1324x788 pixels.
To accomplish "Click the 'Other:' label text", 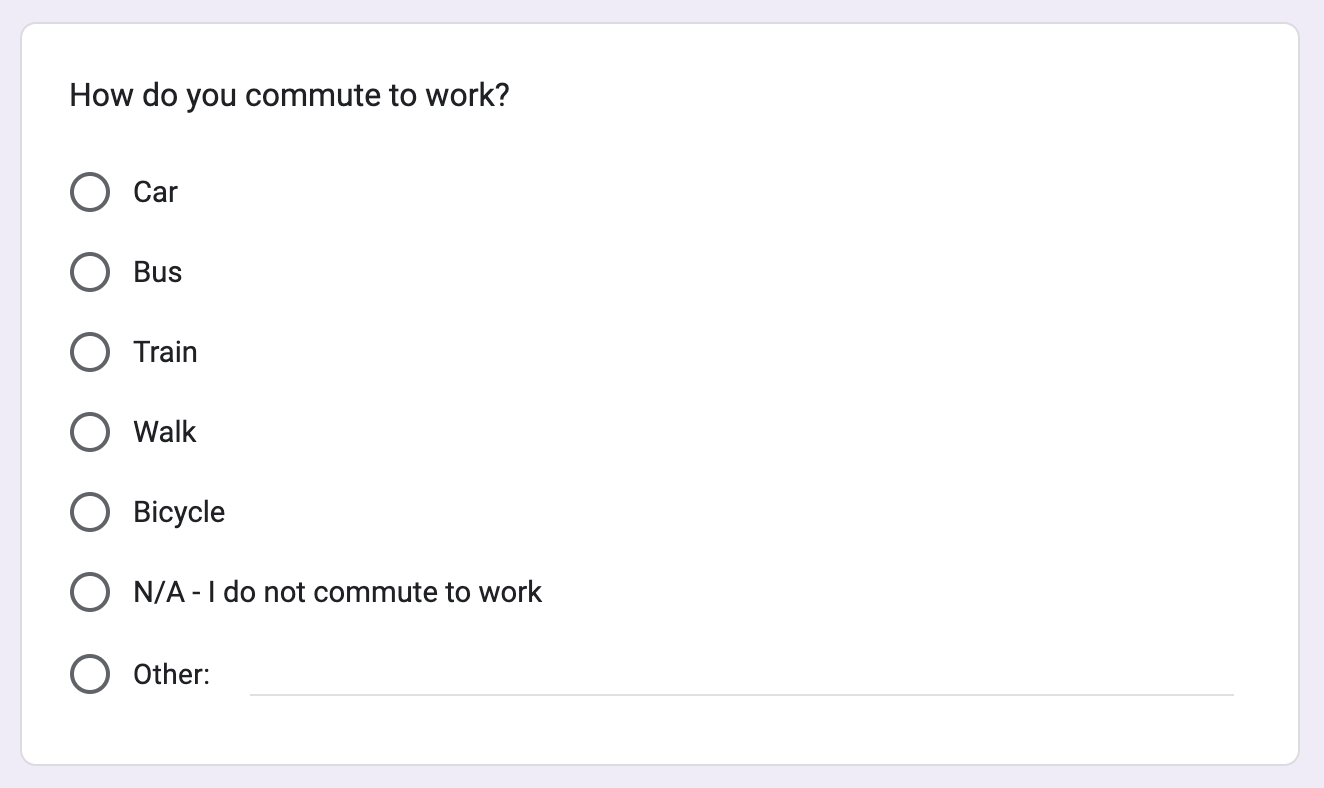I will (x=172, y=674).
